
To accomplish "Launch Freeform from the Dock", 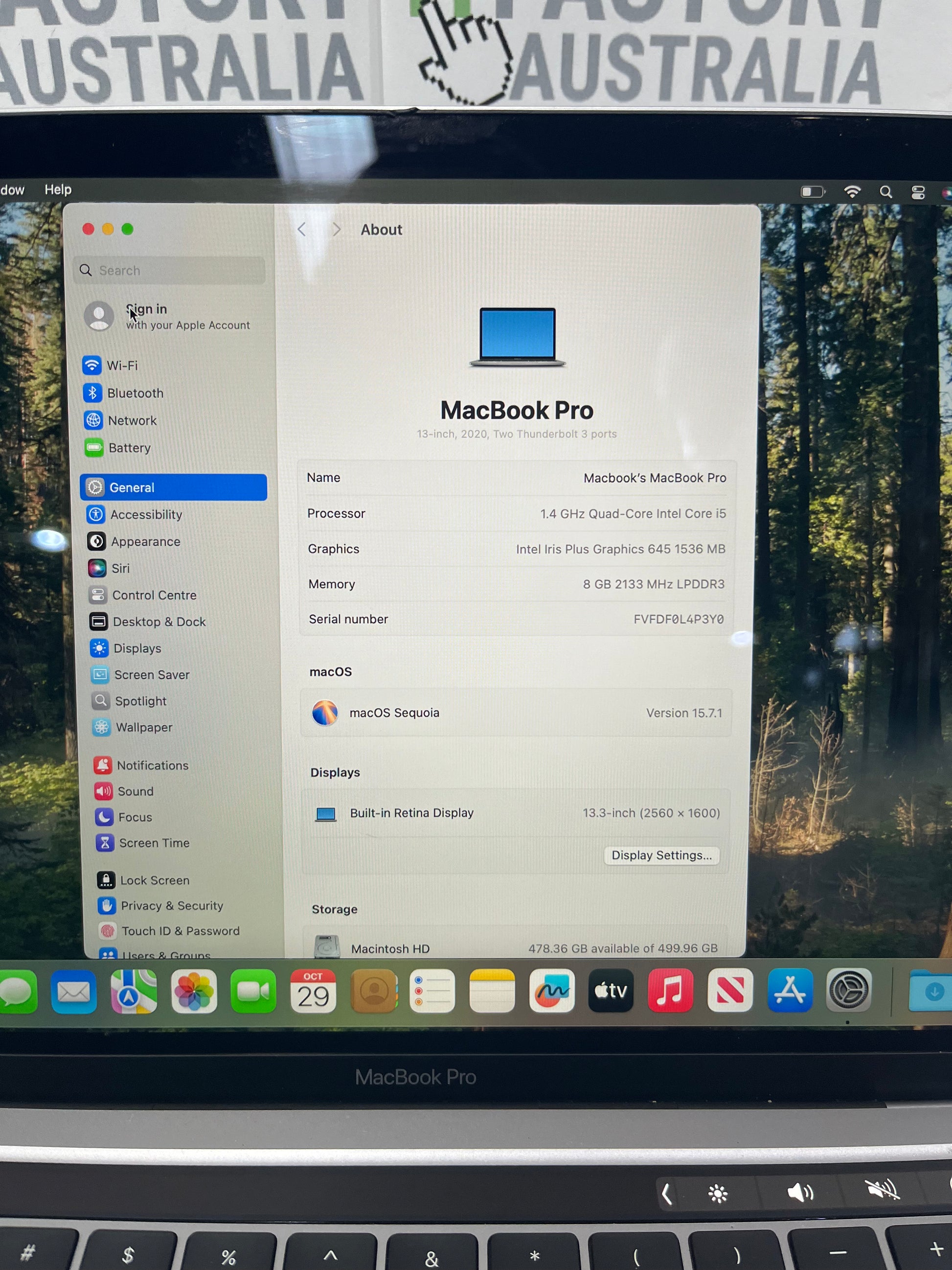I will click(551, 991).
